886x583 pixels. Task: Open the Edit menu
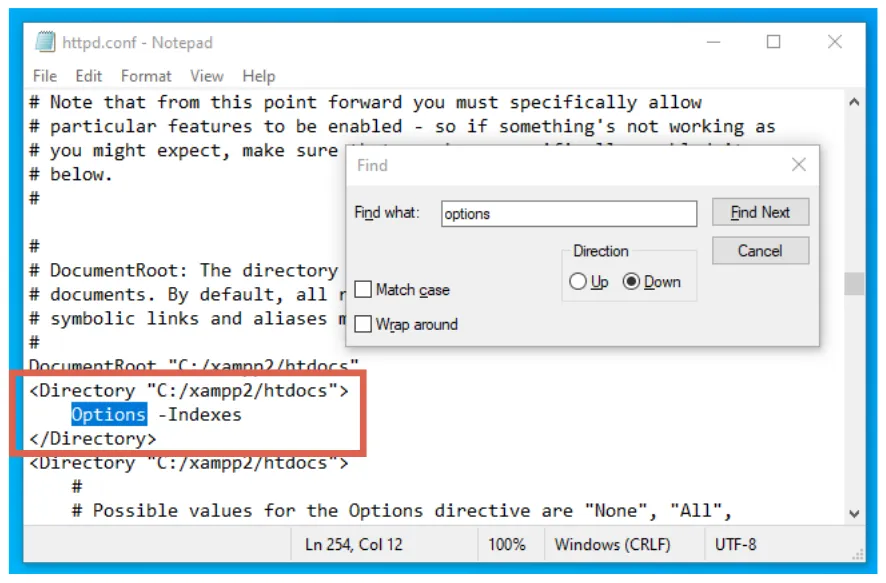(87, 75)
